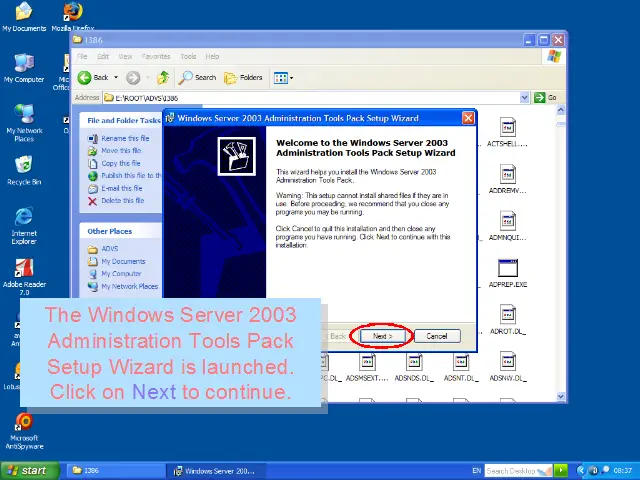
Task: Click the Search toolbar button
Action: click(198, 77)
